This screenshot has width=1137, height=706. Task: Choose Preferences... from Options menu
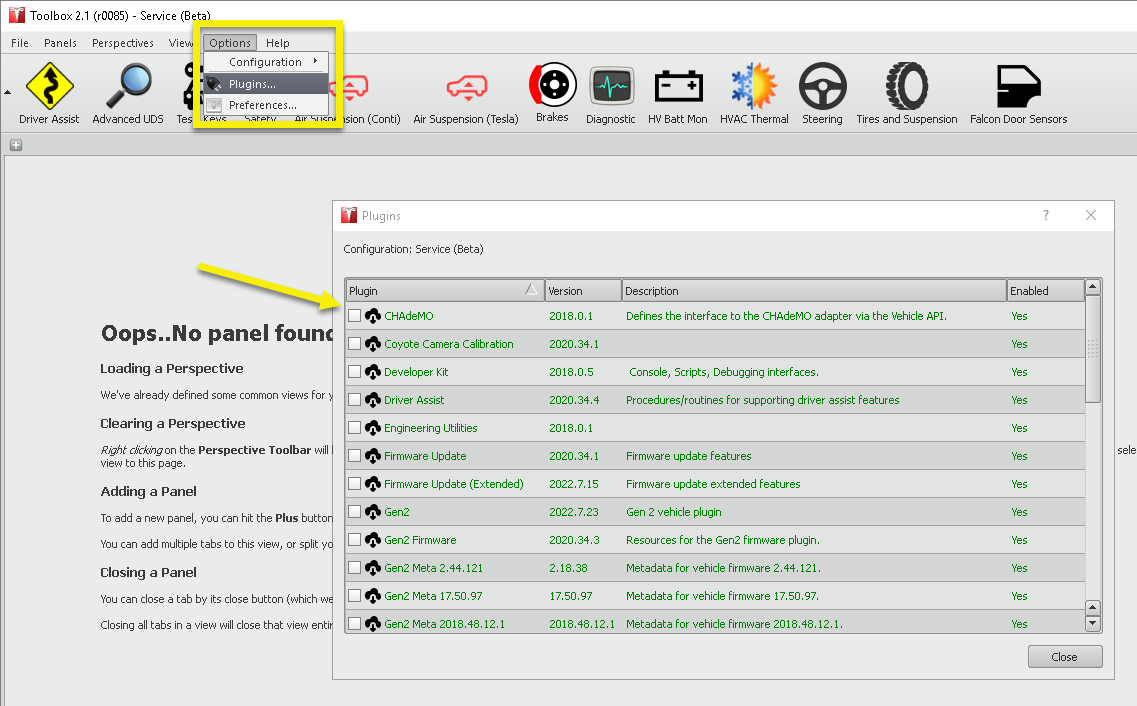262,105
